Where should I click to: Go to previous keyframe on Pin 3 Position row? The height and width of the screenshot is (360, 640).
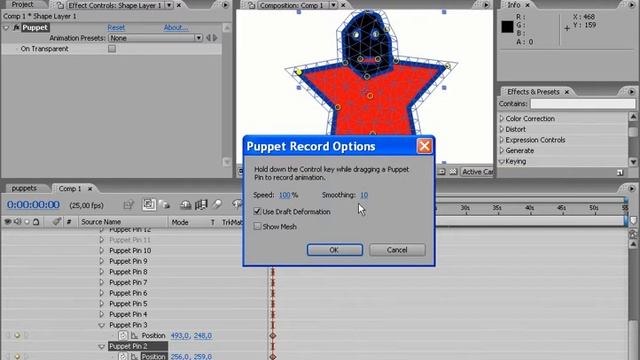pyautogui.click(x=8, y=336)
